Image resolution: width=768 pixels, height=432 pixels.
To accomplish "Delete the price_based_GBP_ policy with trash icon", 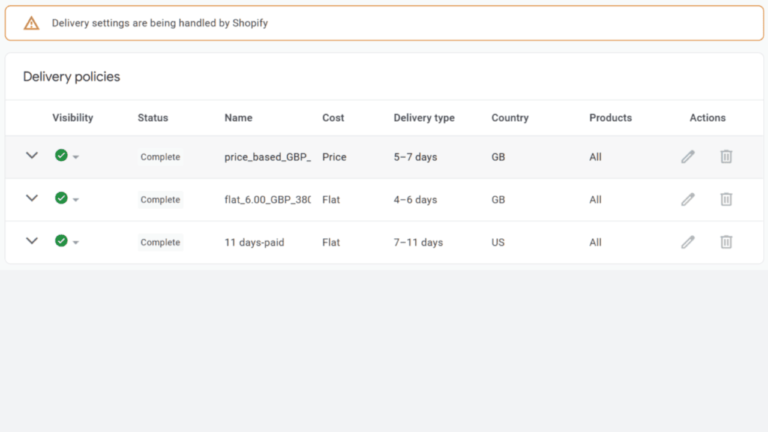I will (726, 157).
